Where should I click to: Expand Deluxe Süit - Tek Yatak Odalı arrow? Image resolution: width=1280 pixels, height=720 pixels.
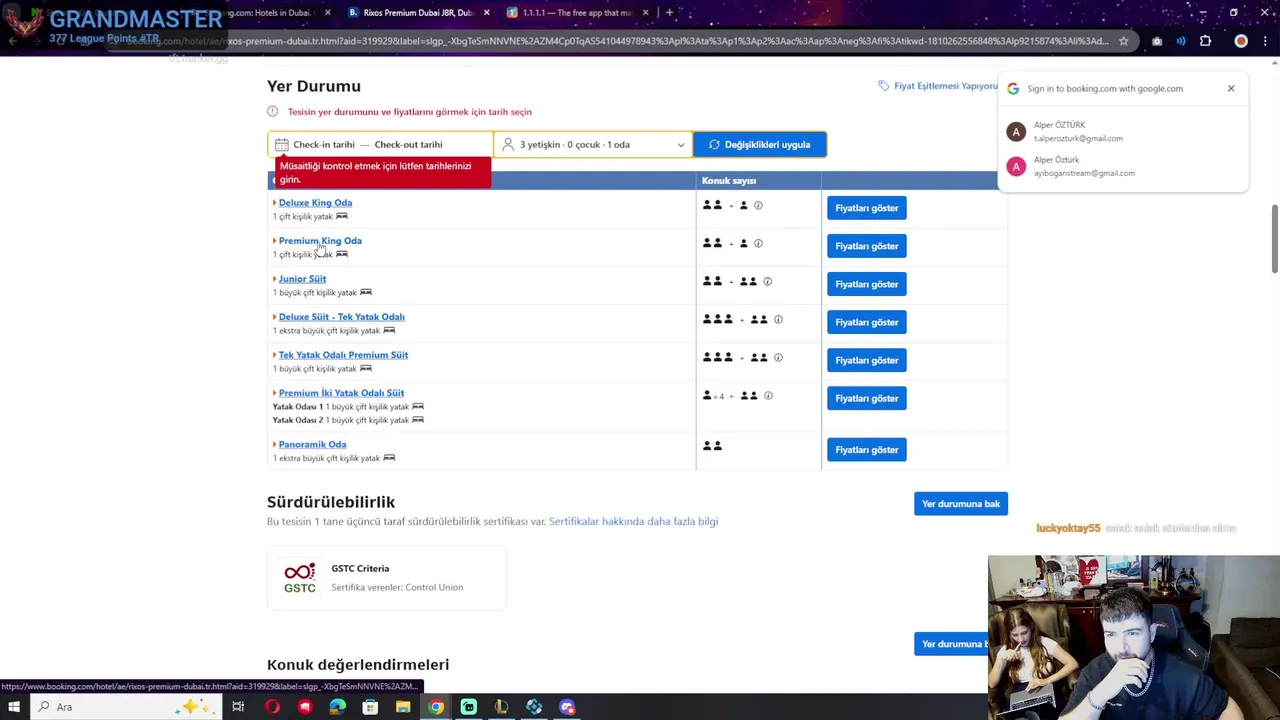[x=274, y=317]
